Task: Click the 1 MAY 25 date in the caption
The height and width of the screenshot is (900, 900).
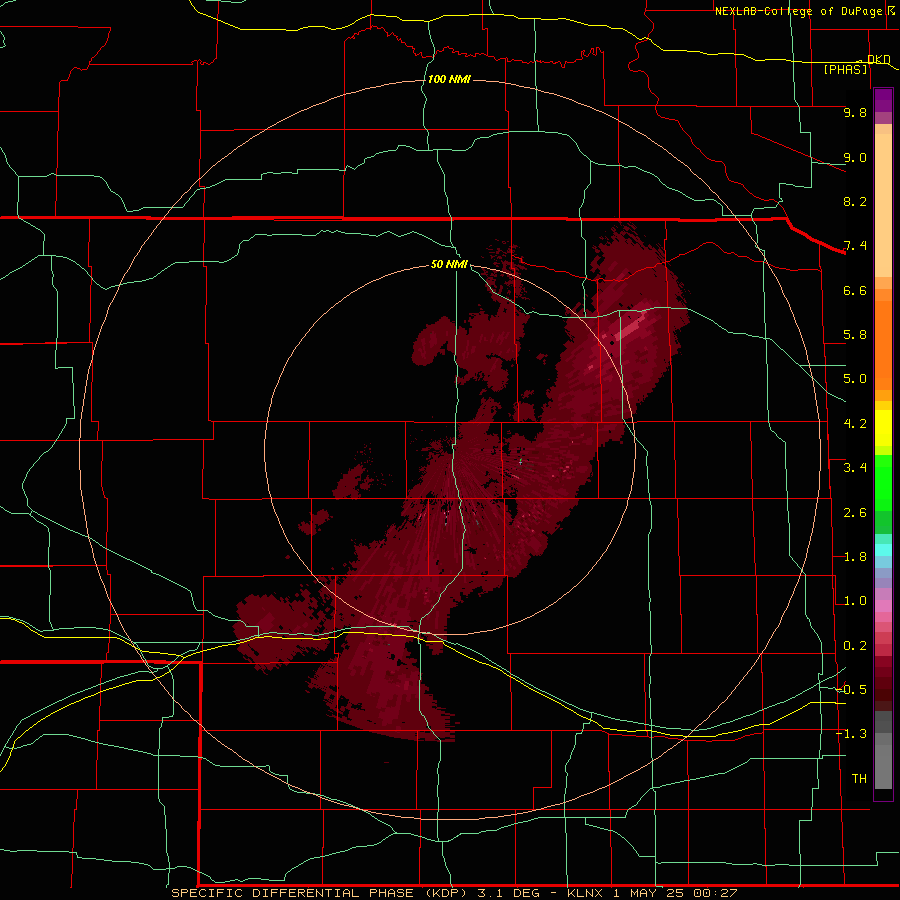Action: [x=651, y=893]
